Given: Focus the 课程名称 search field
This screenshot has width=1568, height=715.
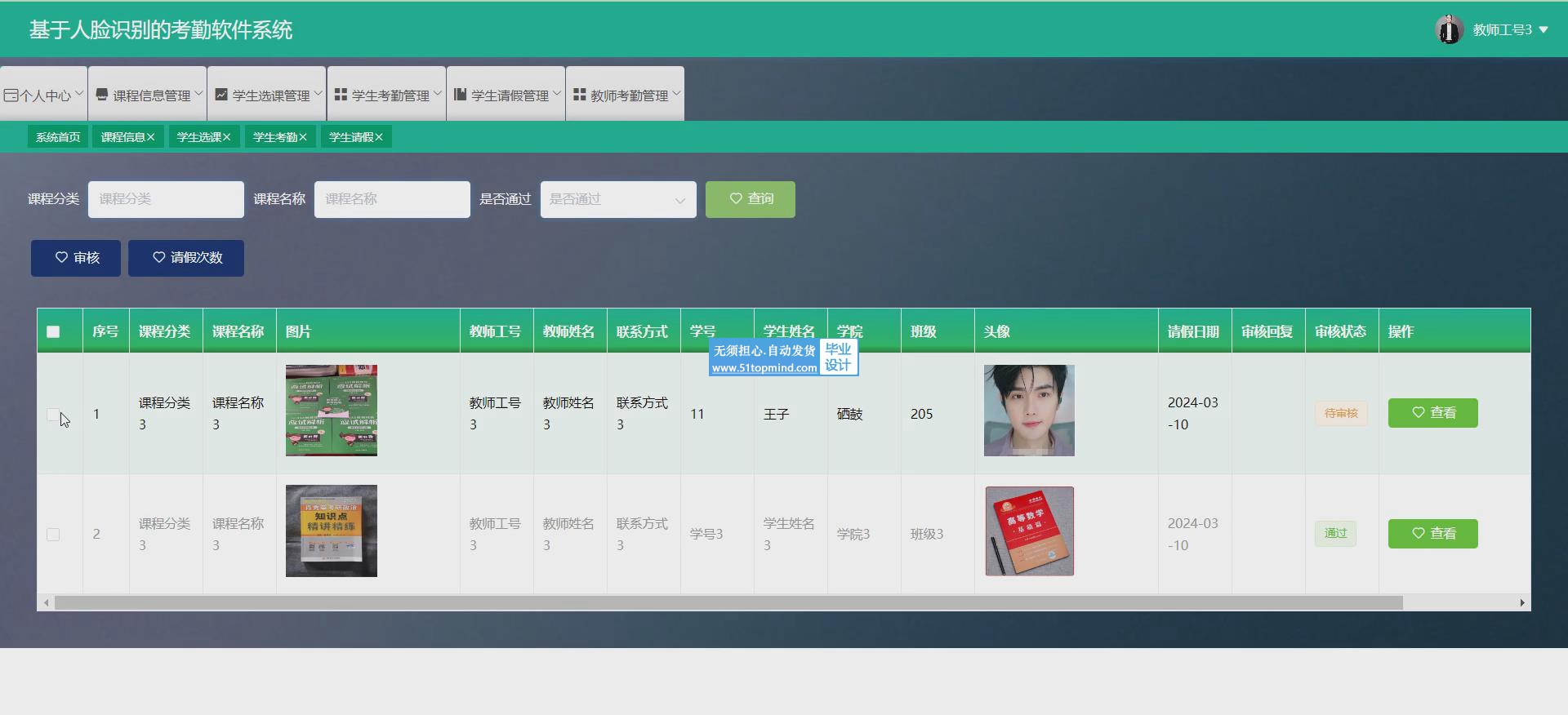Looking at the screenshot, I should [x=392, y=199].
